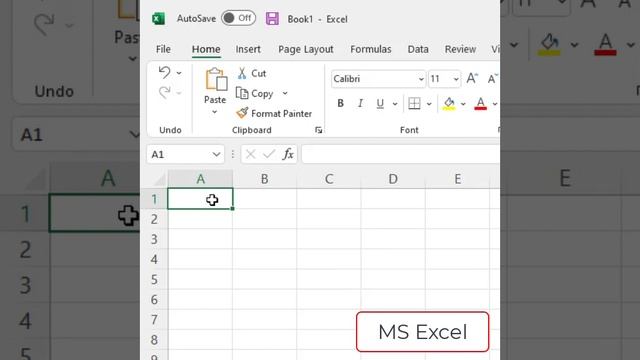This screenshot has width=640, height=360.
Task: Toggle Bold formatting
Action: (x=340, y=104)
